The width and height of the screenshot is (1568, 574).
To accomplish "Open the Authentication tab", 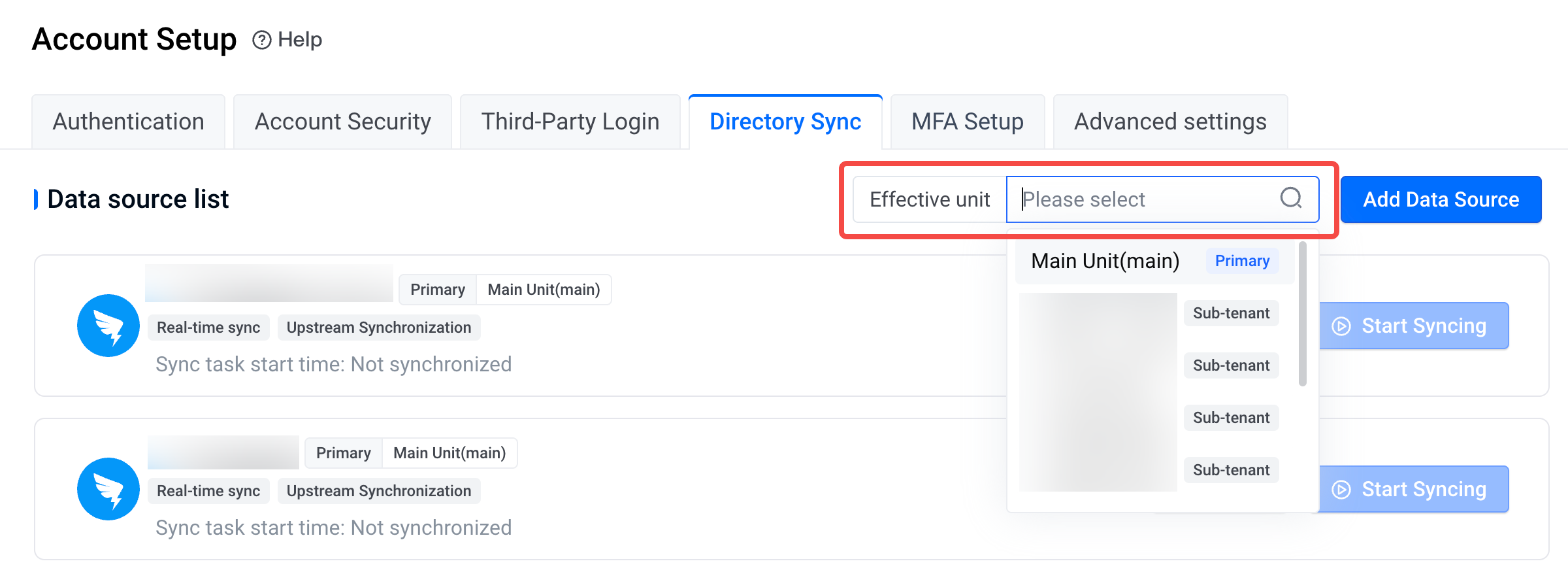I will pyautogui.click(x=128, y=122).
